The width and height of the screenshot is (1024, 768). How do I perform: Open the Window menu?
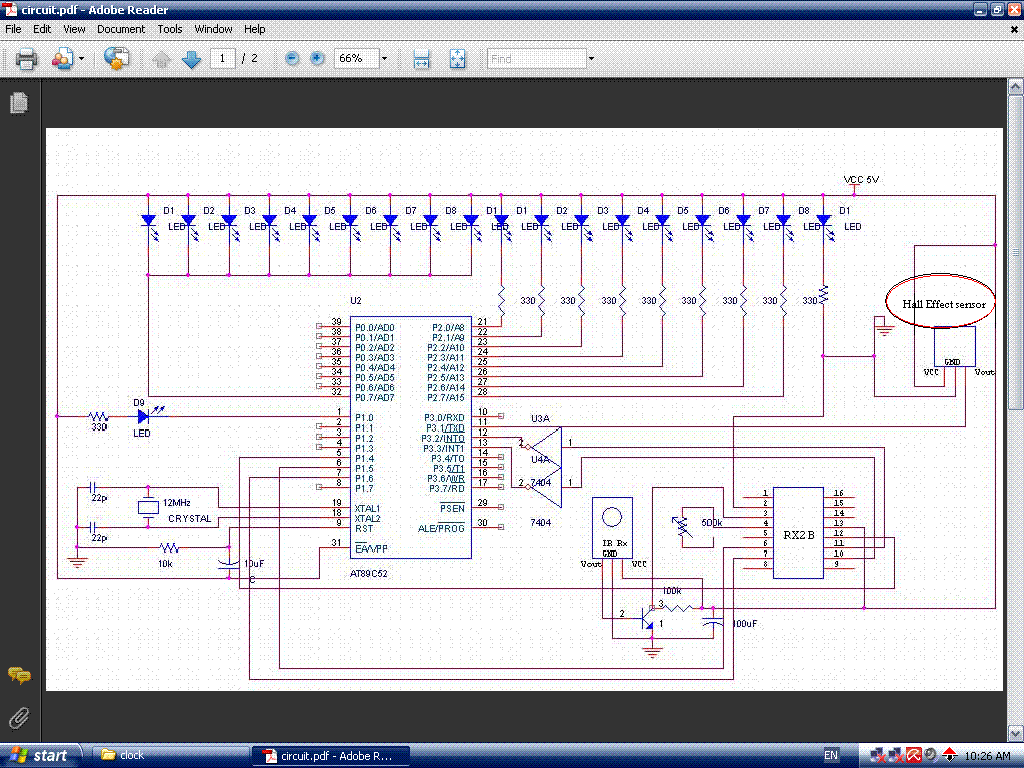[x=213, y=29]
